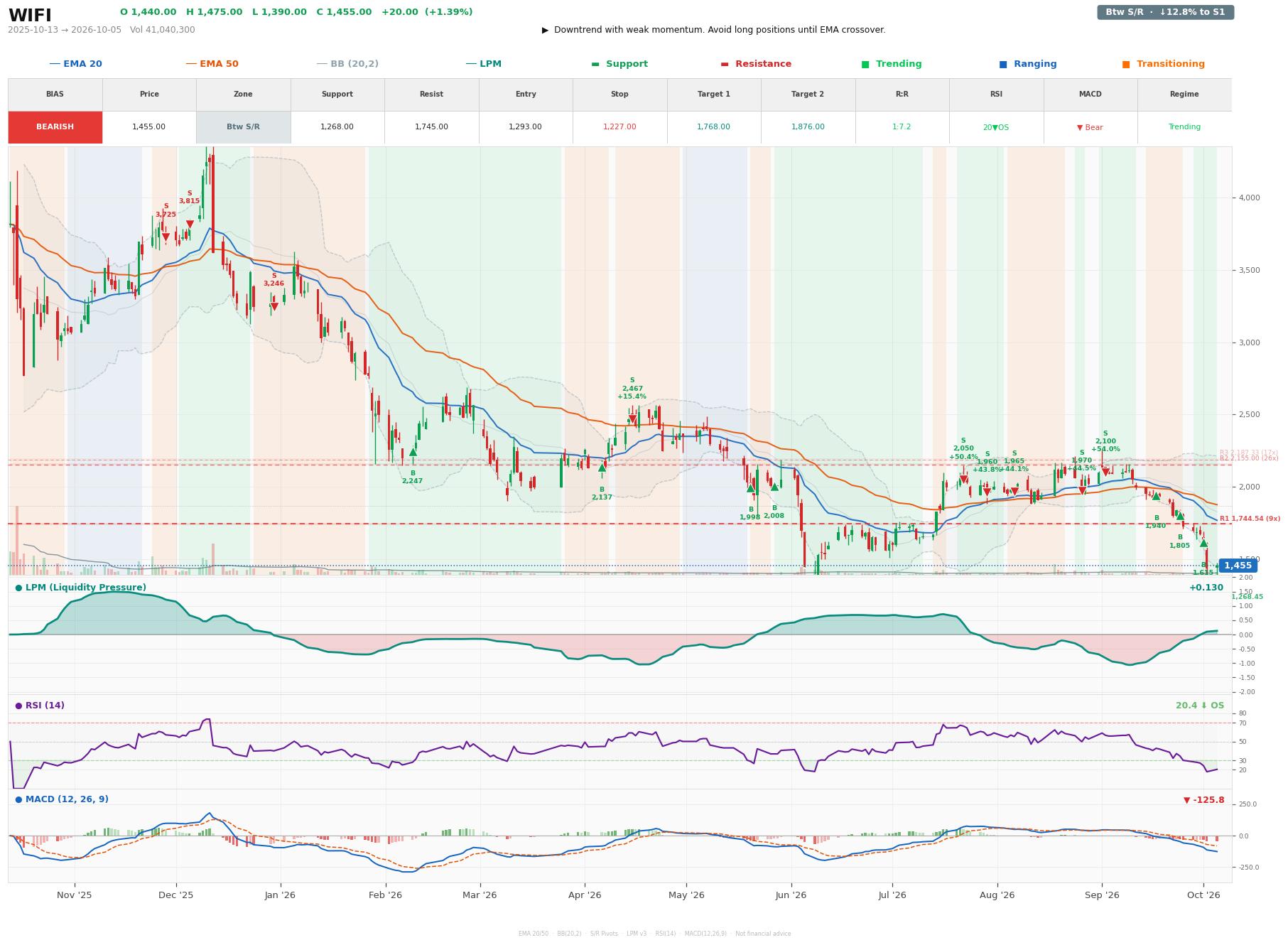
Task: Click the sell marker labeled S 3,246
Action: [x=274, y=307]
